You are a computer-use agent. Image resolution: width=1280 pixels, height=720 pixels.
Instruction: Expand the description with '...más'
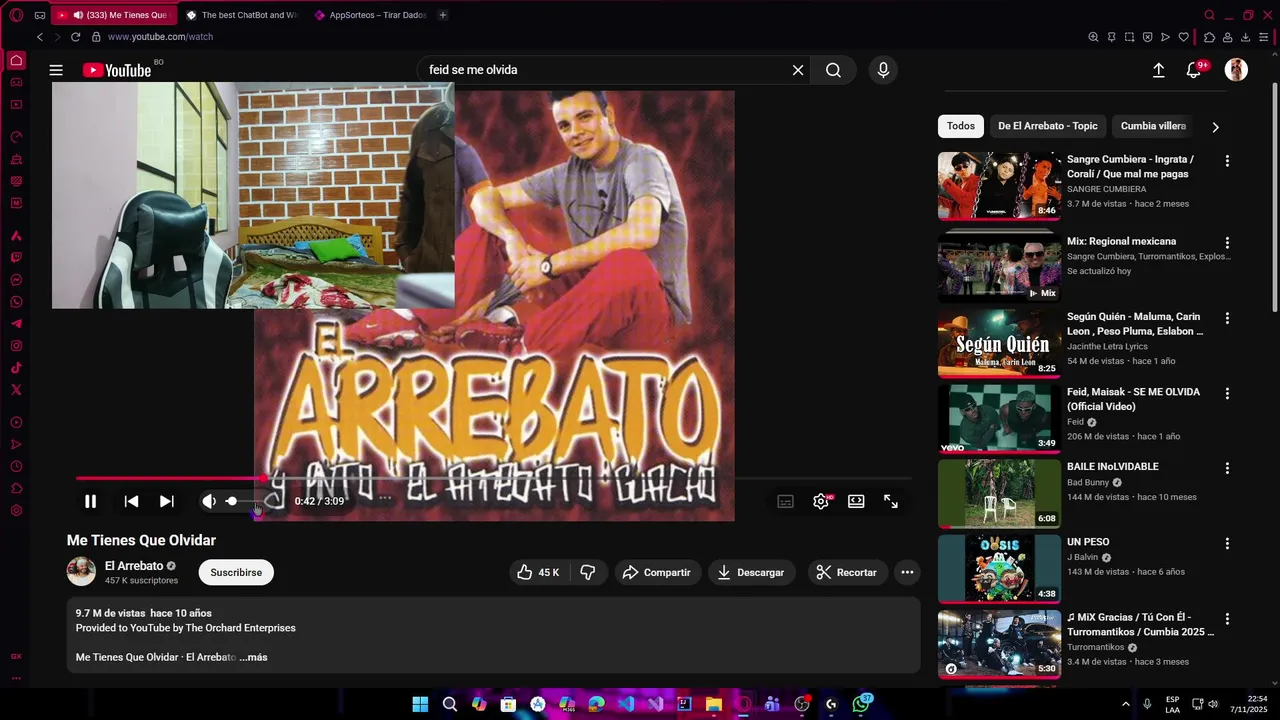(x=254, y=657)
